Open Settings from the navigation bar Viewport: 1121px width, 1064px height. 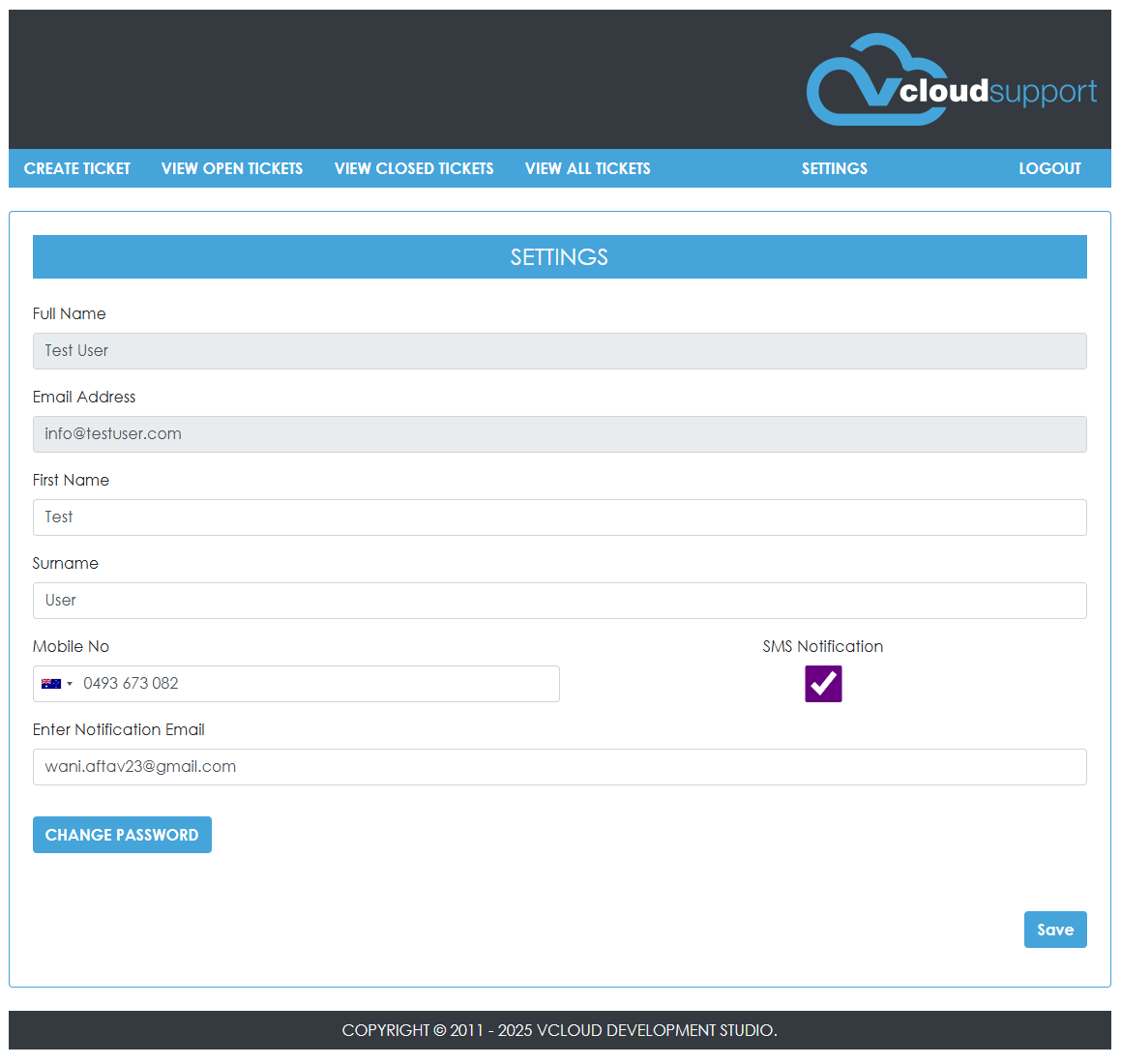(x=834, y=168)
